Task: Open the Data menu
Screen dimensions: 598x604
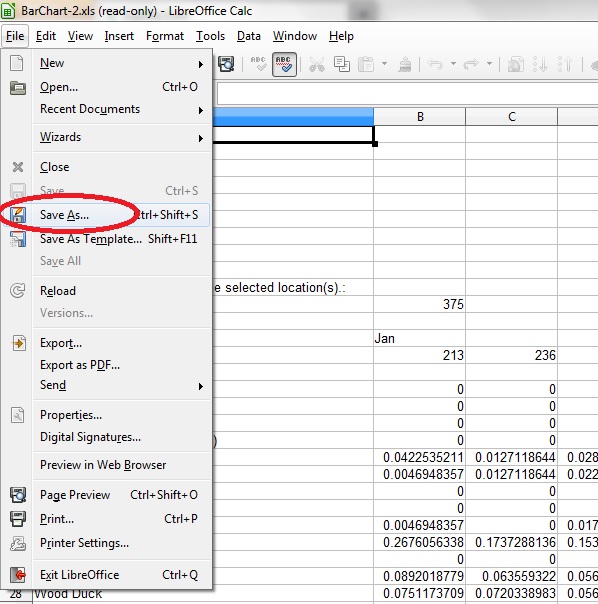Action: [x=249, y=36]
